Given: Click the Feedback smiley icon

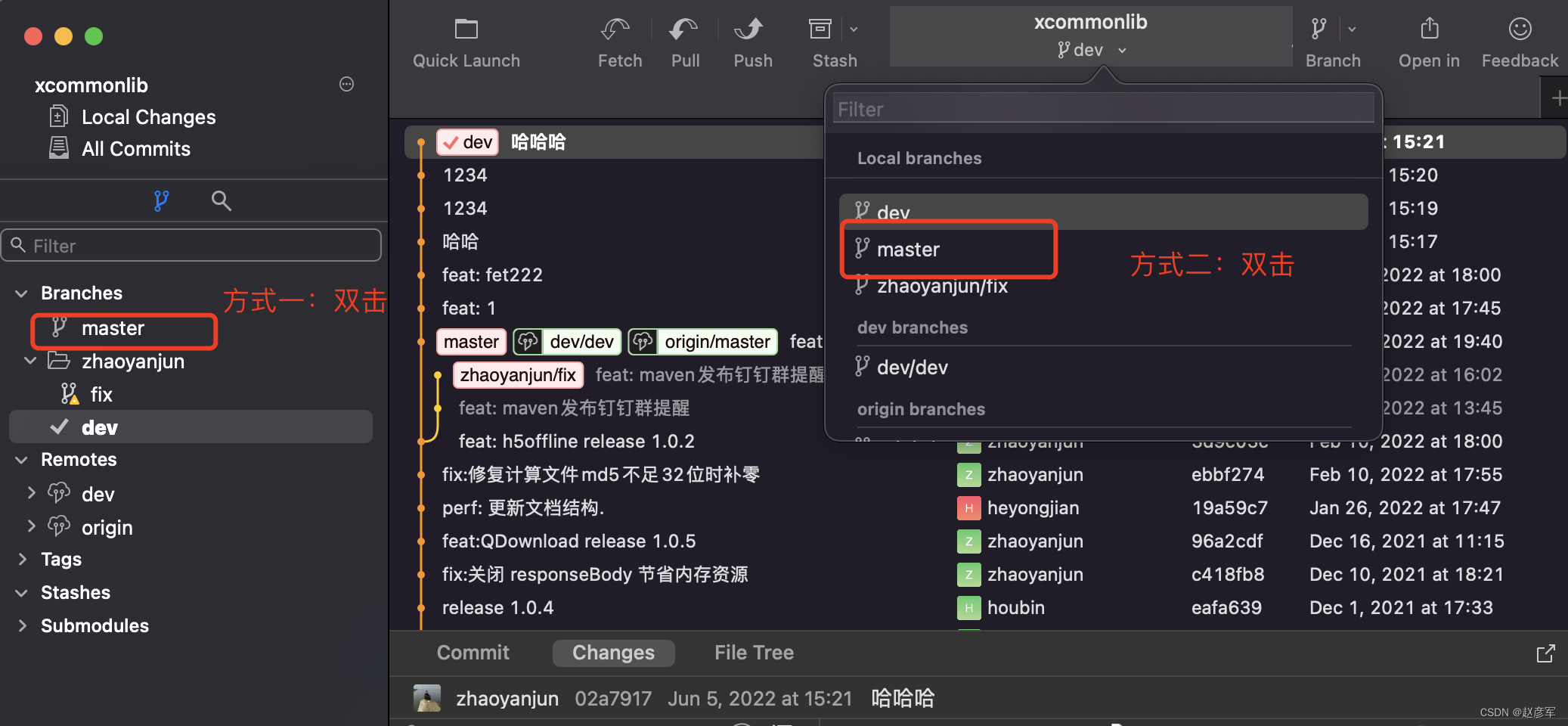Looking at the screenshot, I should [1520, 29].
